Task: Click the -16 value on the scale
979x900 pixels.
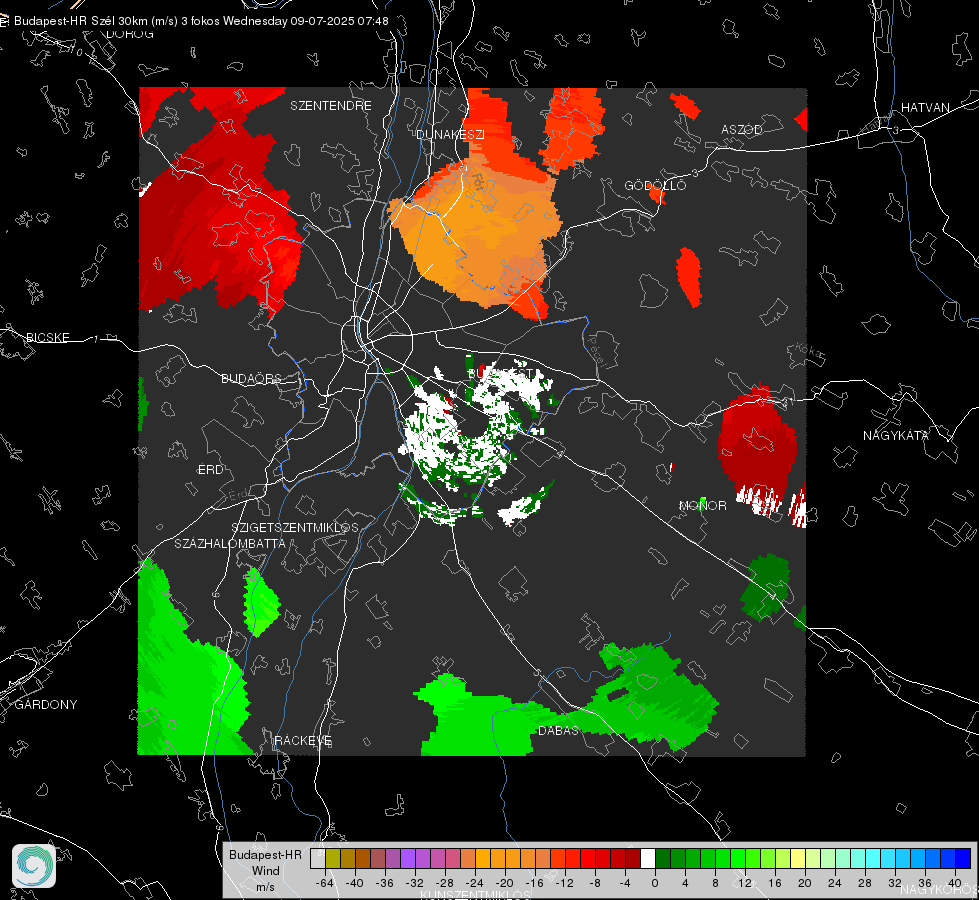Action: pos(534,883)
